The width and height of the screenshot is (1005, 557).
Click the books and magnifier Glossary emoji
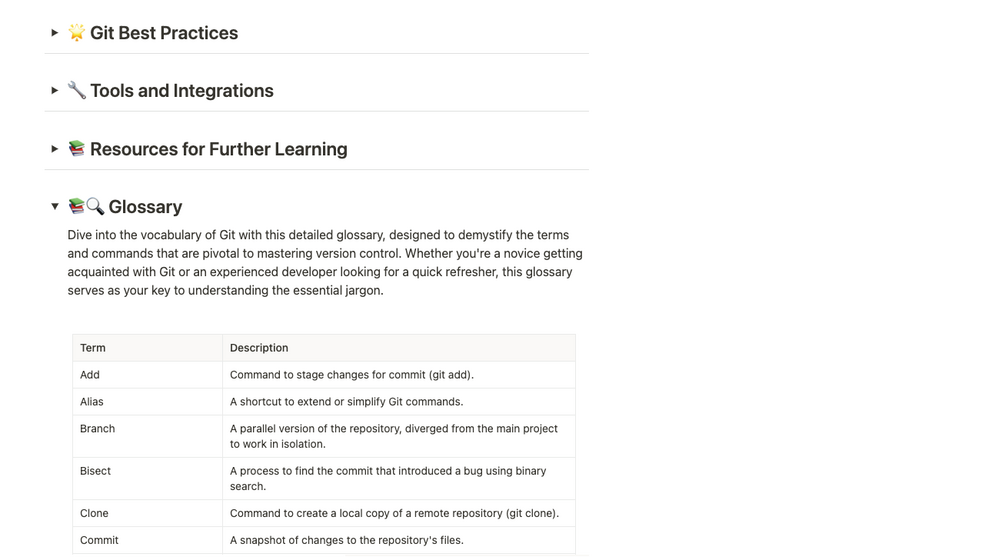(86, 207)
